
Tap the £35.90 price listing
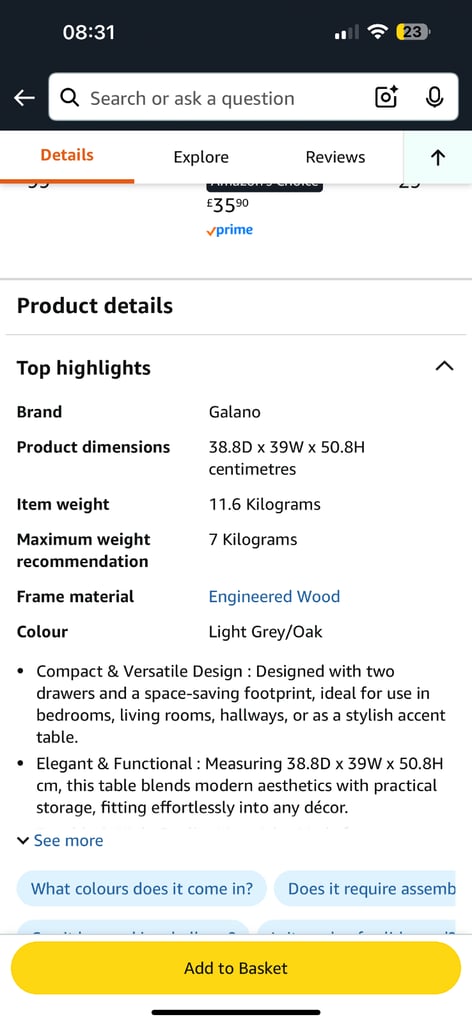coord(227,205)
